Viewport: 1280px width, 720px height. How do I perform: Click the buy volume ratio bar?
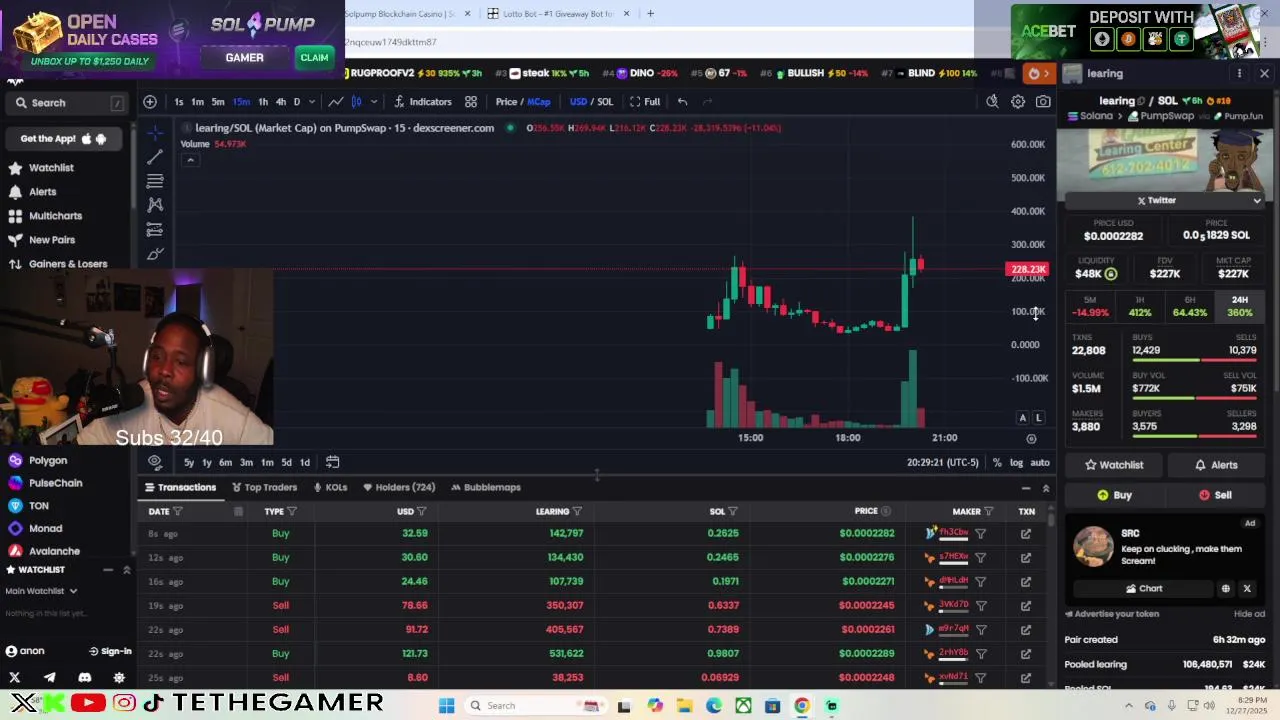coord(1194,398)
